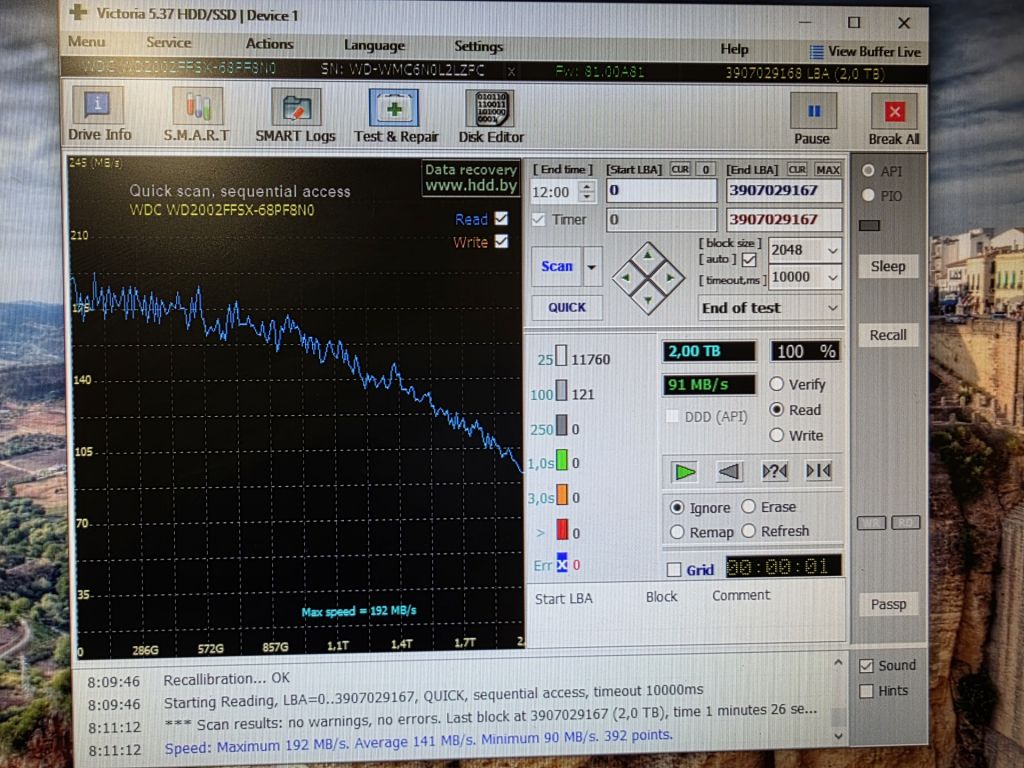The height and width of the screenshot is (768, 1024).
Task: Open the Language menu
Action: (374, 45)
